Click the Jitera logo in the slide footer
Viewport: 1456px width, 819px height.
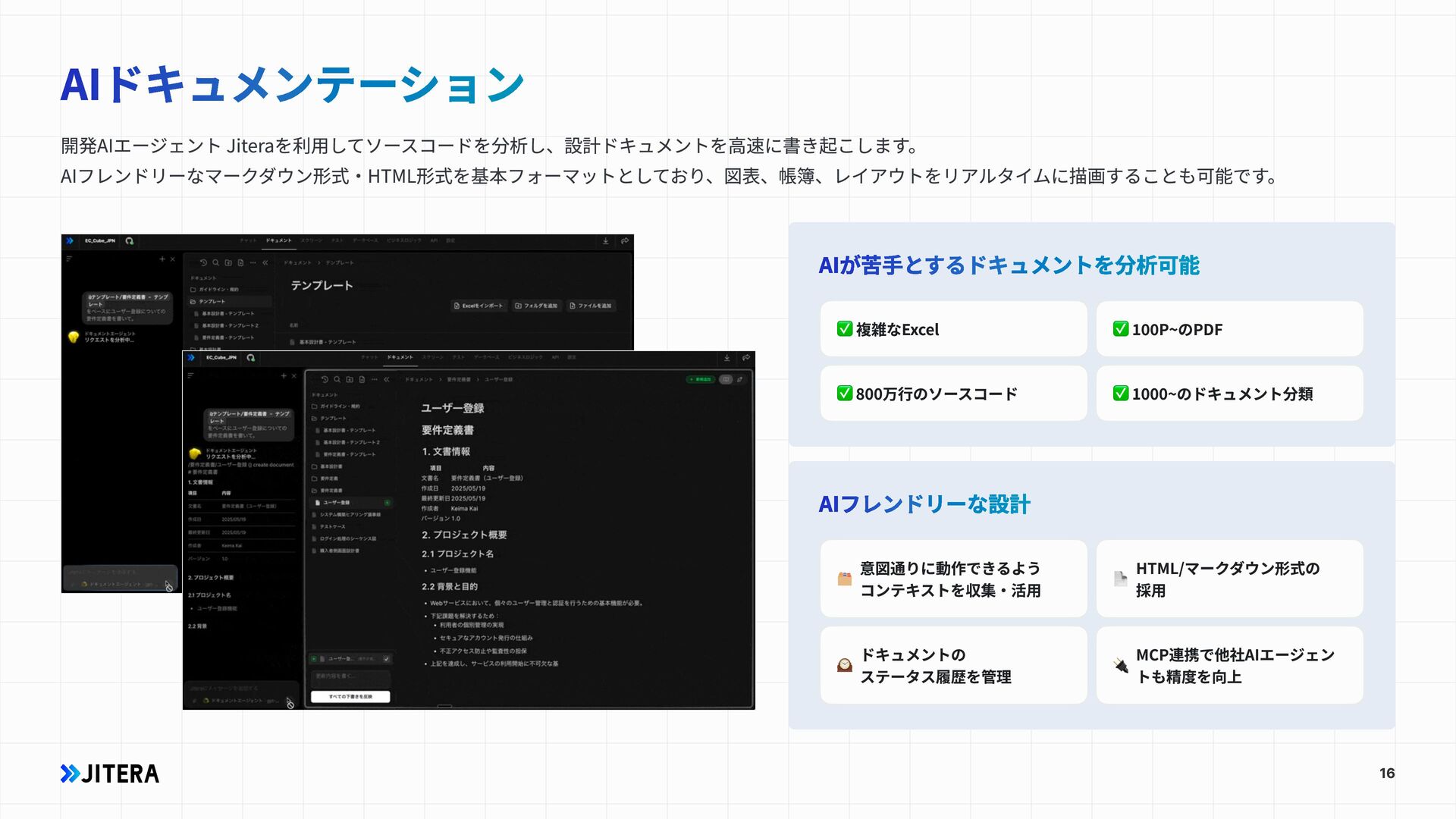point(110,773)
